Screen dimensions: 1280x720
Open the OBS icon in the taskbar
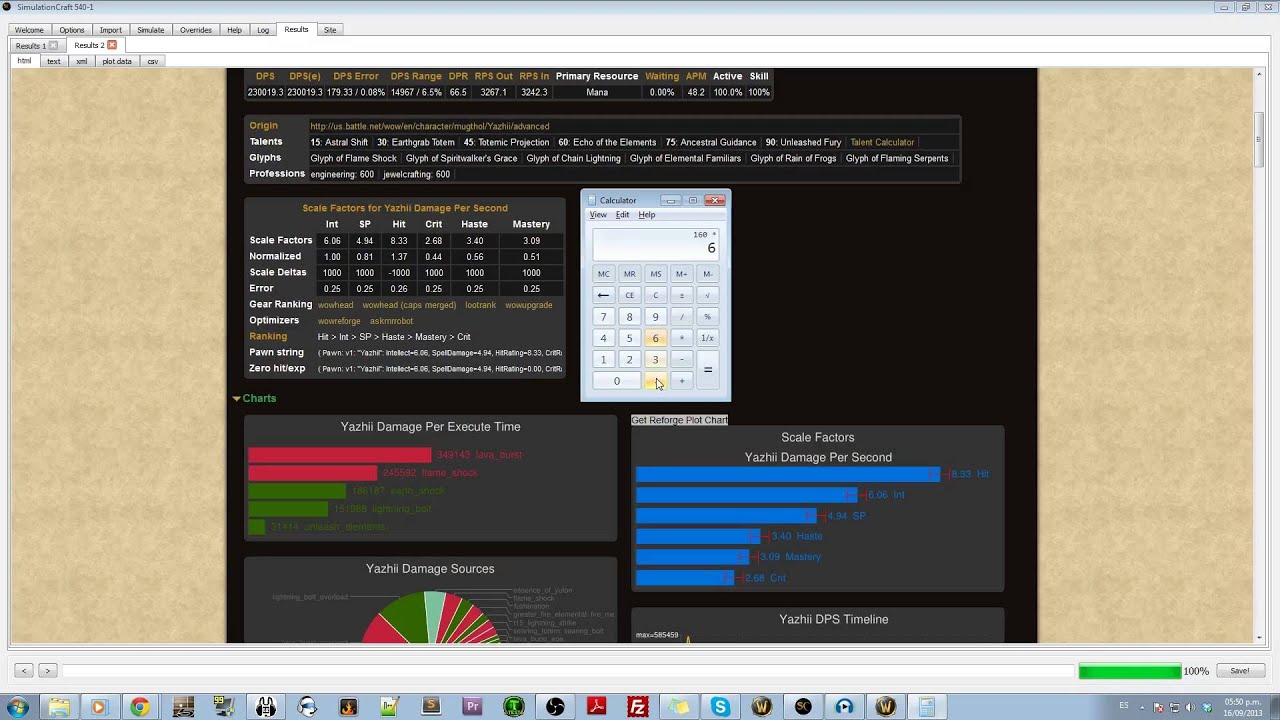(x=554, y=707)
